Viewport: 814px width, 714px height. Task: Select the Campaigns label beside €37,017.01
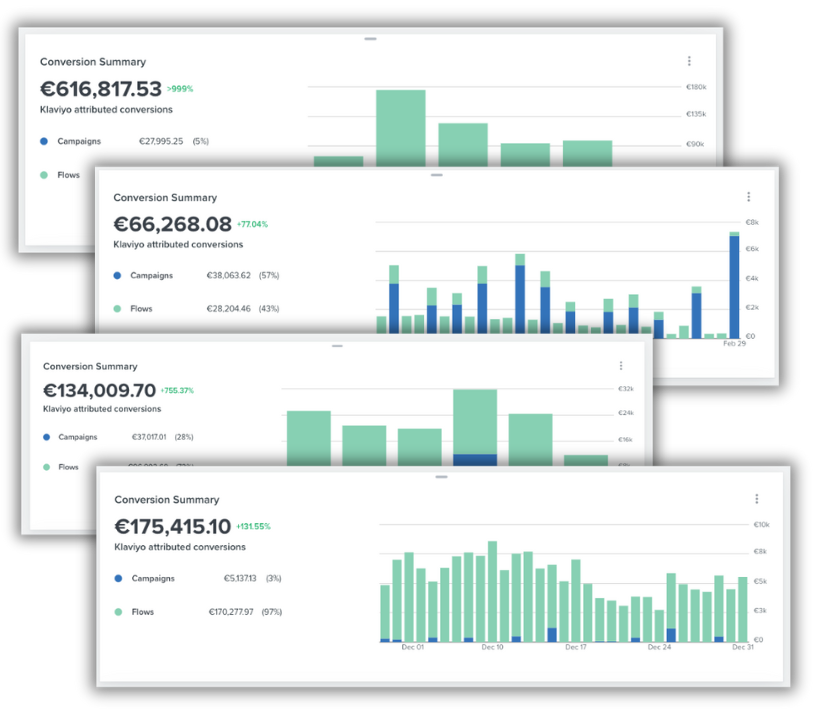(x=77, y=437)
